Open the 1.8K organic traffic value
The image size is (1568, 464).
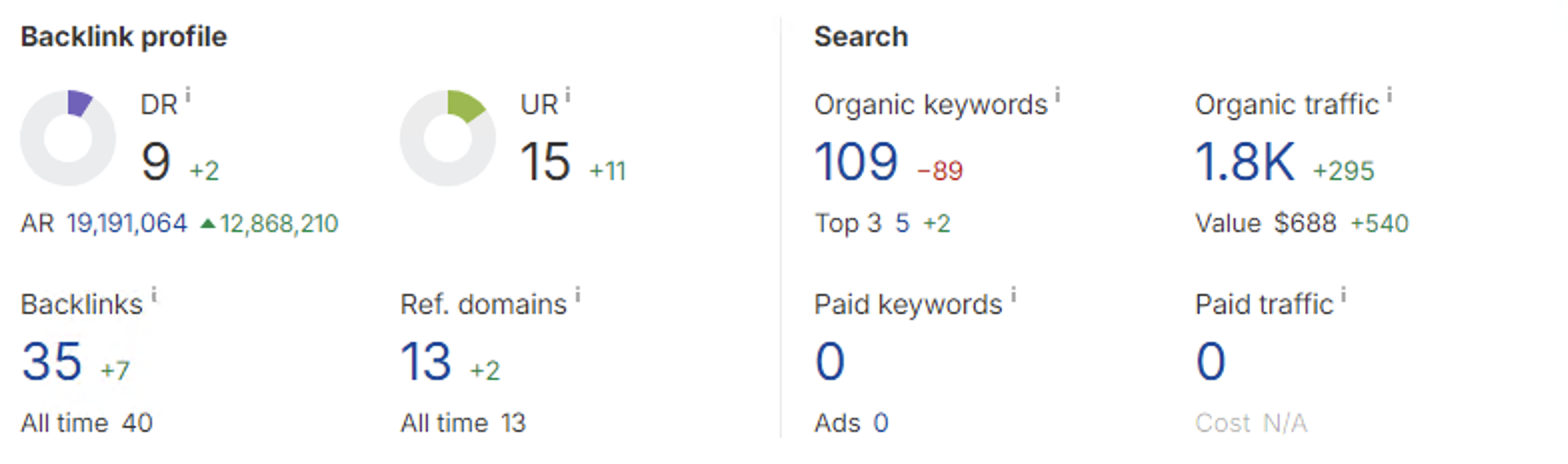point(1245,161)
